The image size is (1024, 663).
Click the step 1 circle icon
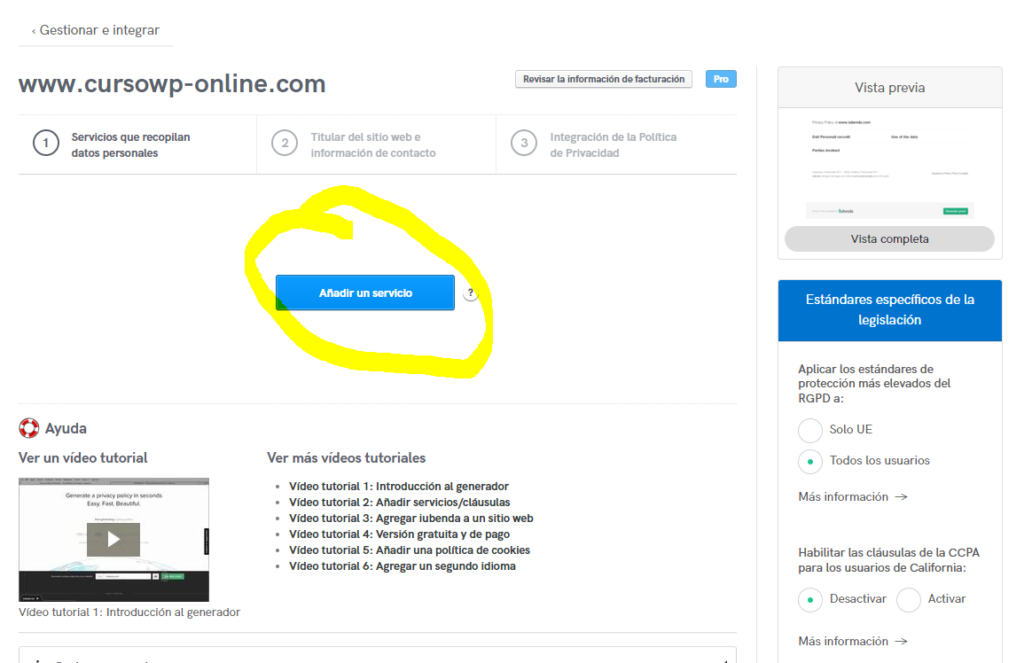pos(46,143)
